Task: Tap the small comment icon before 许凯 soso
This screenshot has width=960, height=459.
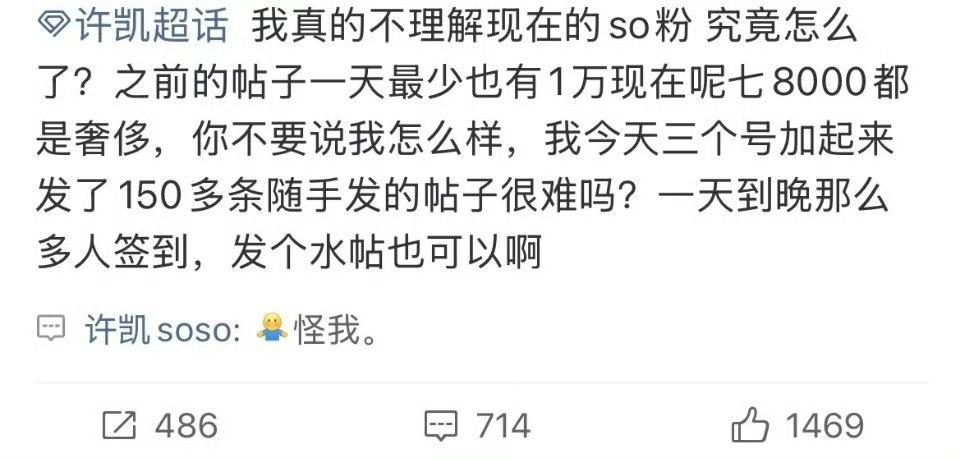Action: [x=51, y=329]
